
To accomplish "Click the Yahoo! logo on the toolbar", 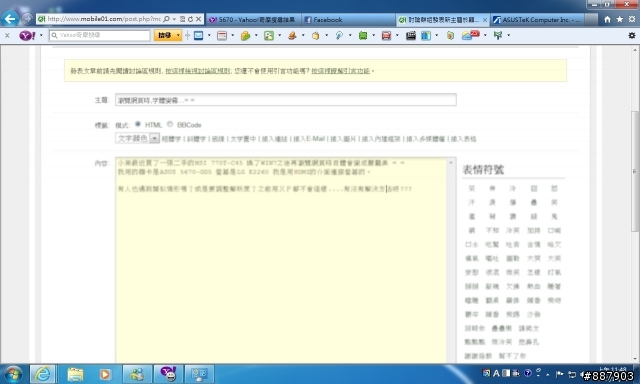I will [x=27, y=36].
